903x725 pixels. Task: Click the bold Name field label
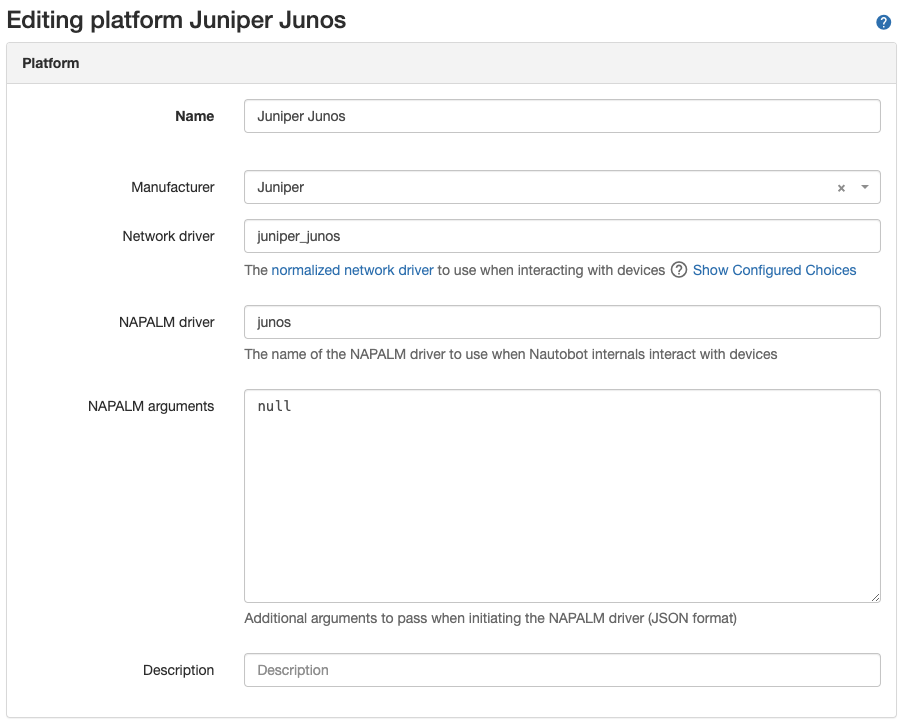194,116
